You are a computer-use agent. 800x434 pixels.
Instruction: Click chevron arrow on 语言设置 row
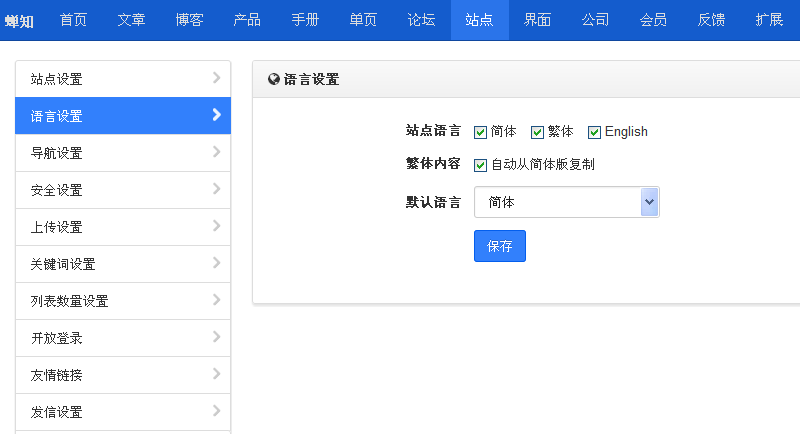tap(217, 115)
